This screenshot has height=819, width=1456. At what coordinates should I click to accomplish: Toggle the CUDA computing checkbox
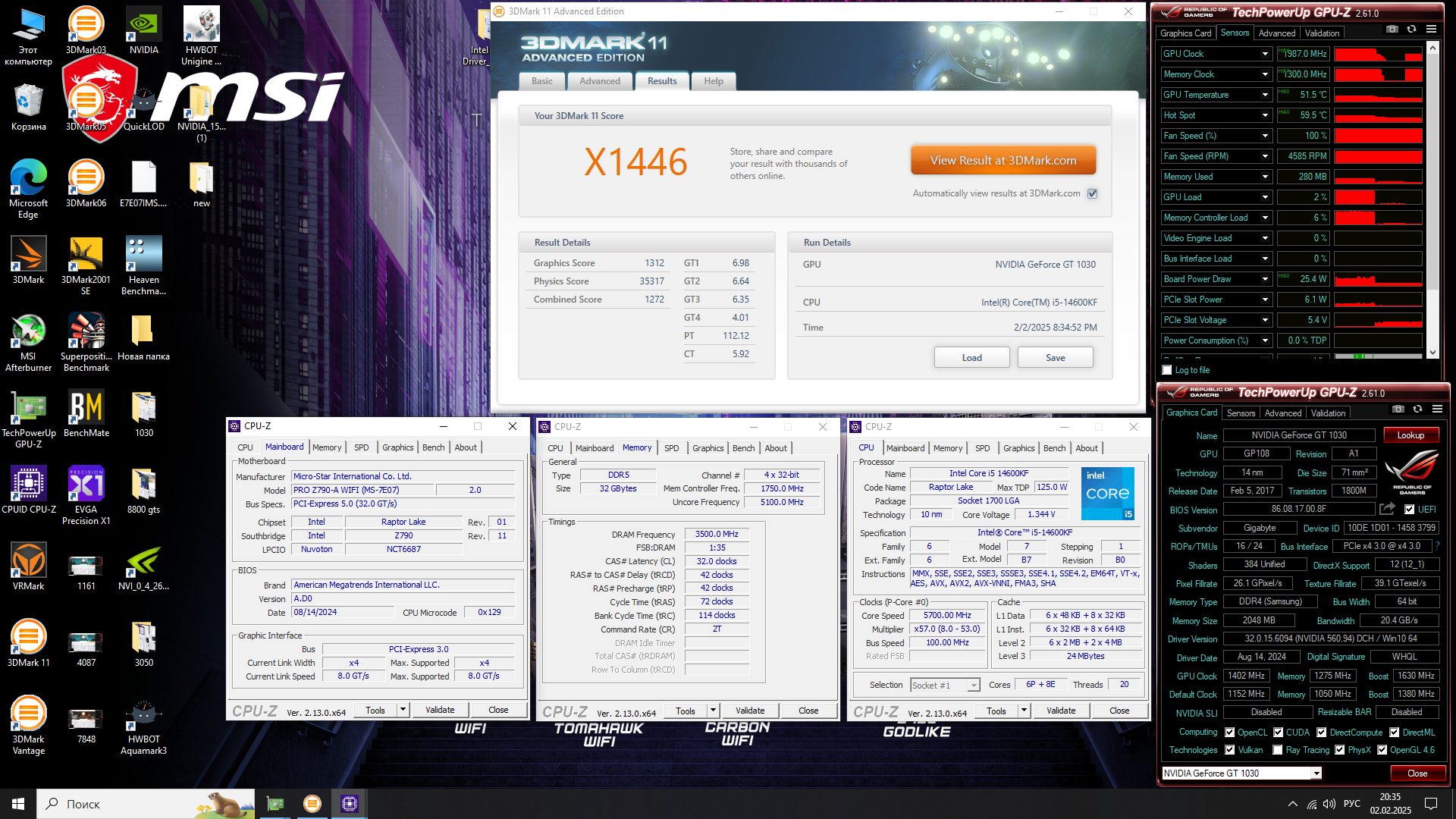(1279, 733)
